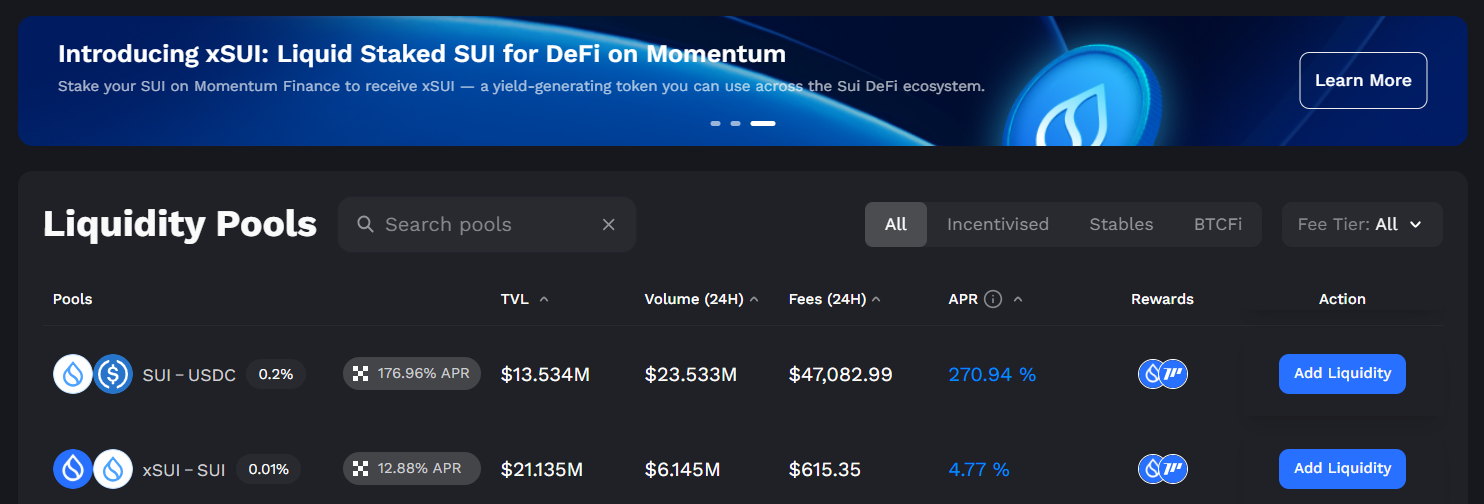Viewport: 1484px width, 504px height.
Task: Sort pools by Fees (24H) arrow
Action: (876, 299)
